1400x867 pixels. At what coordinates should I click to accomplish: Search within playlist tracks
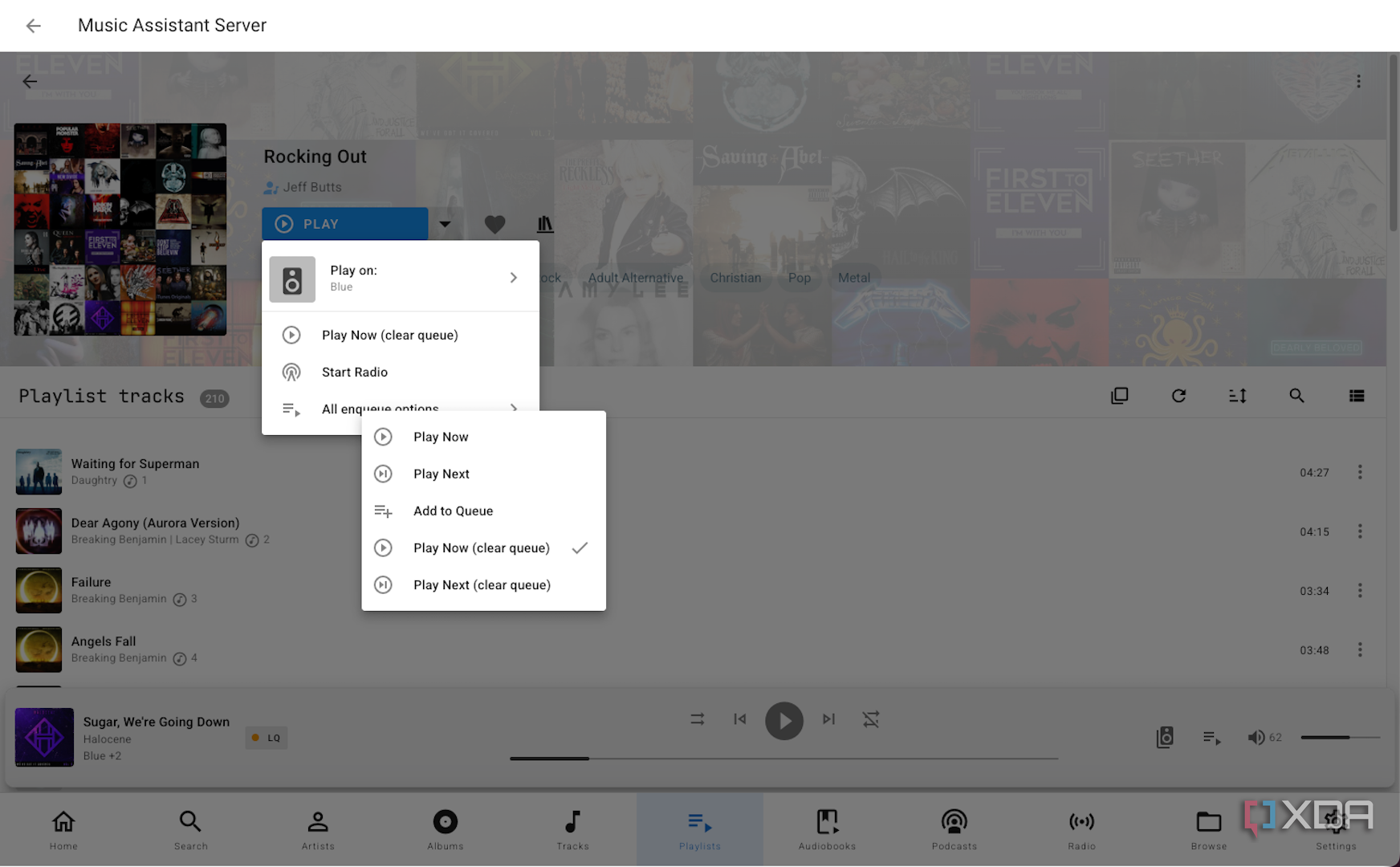[x=1296, y=396]
